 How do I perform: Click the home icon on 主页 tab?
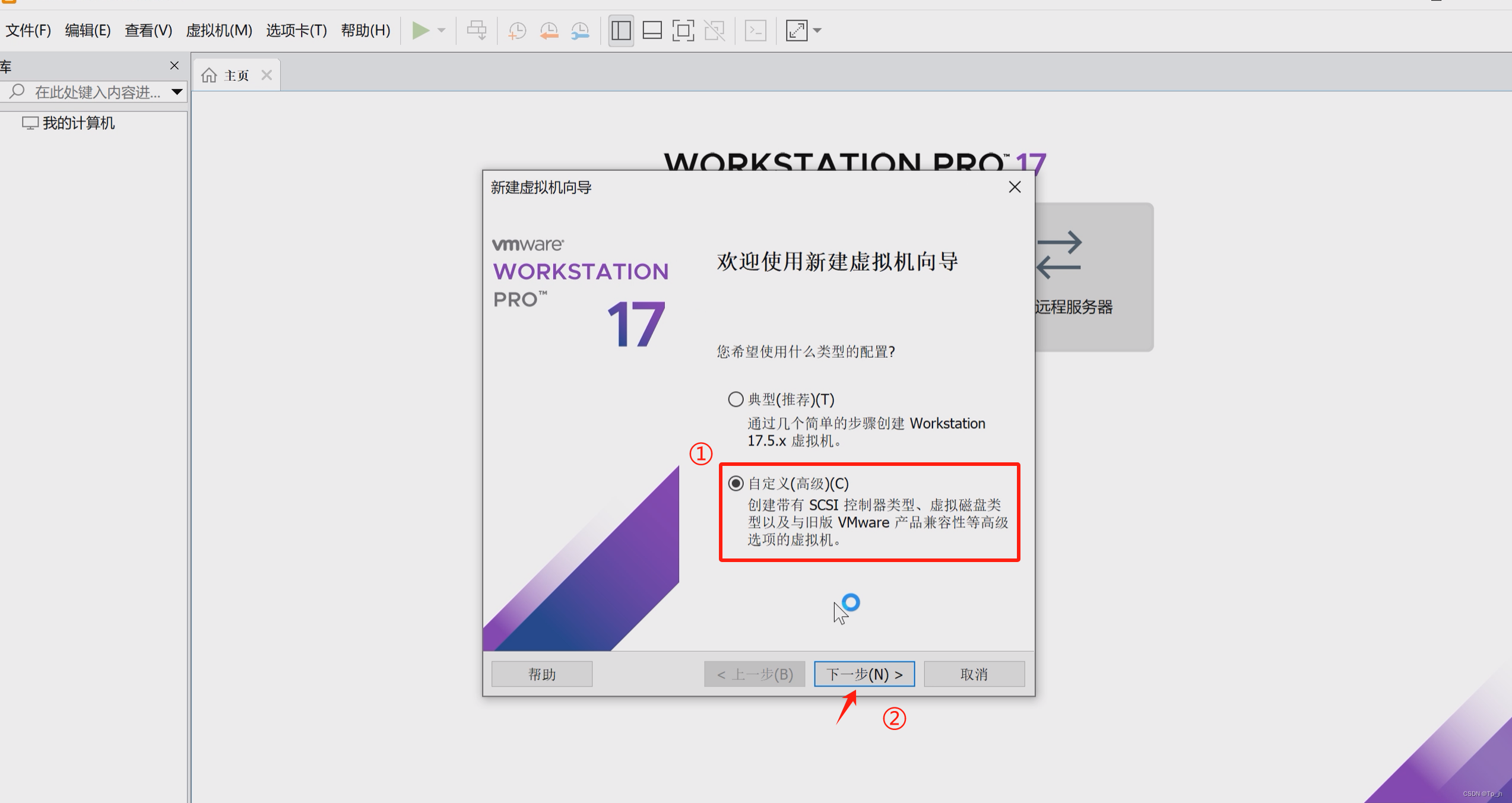[209, 75]
